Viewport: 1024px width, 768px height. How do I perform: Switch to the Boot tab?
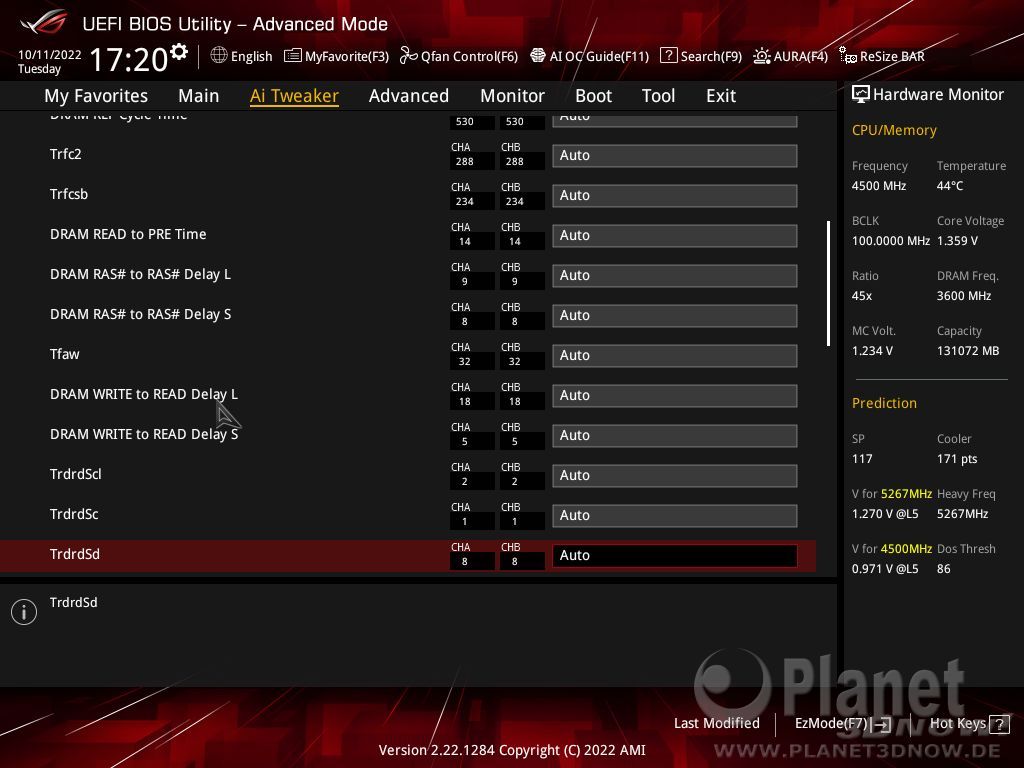(594, 96)
